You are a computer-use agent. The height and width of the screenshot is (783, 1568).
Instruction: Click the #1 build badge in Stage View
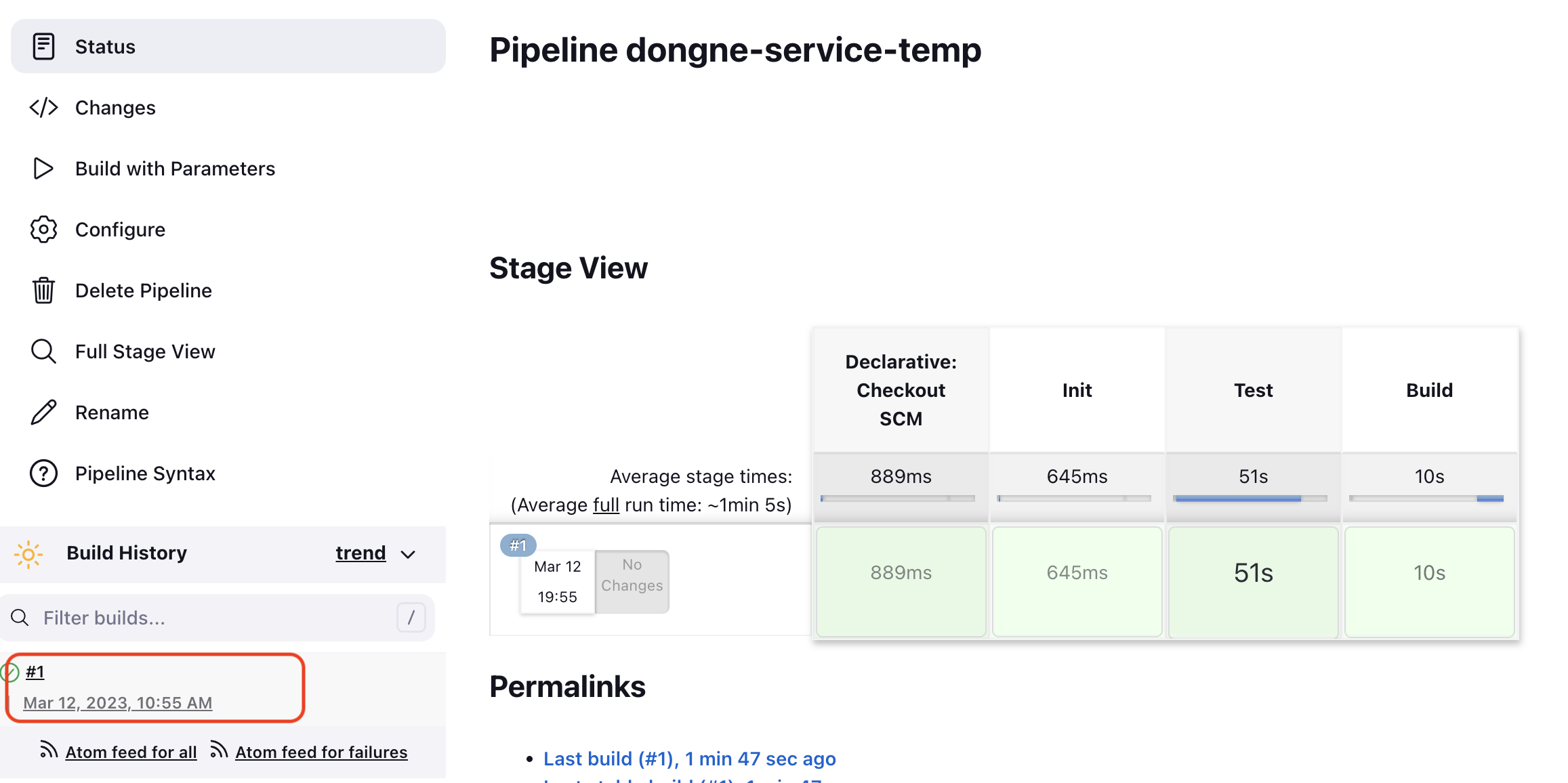coord(518,545)
